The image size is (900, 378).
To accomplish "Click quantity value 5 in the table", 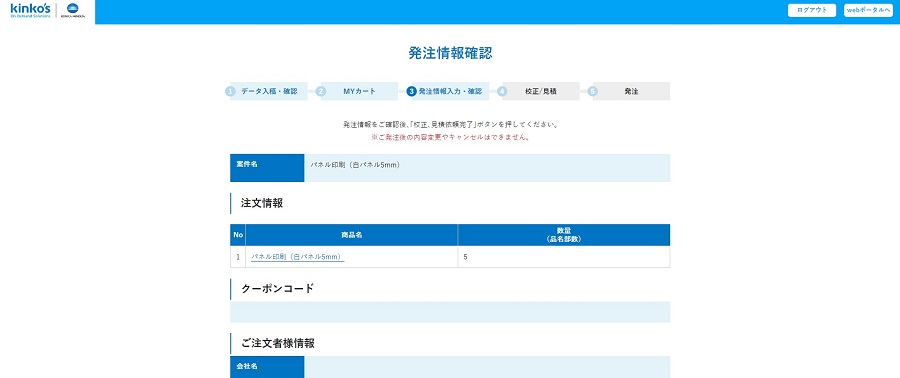I will 465,257.
